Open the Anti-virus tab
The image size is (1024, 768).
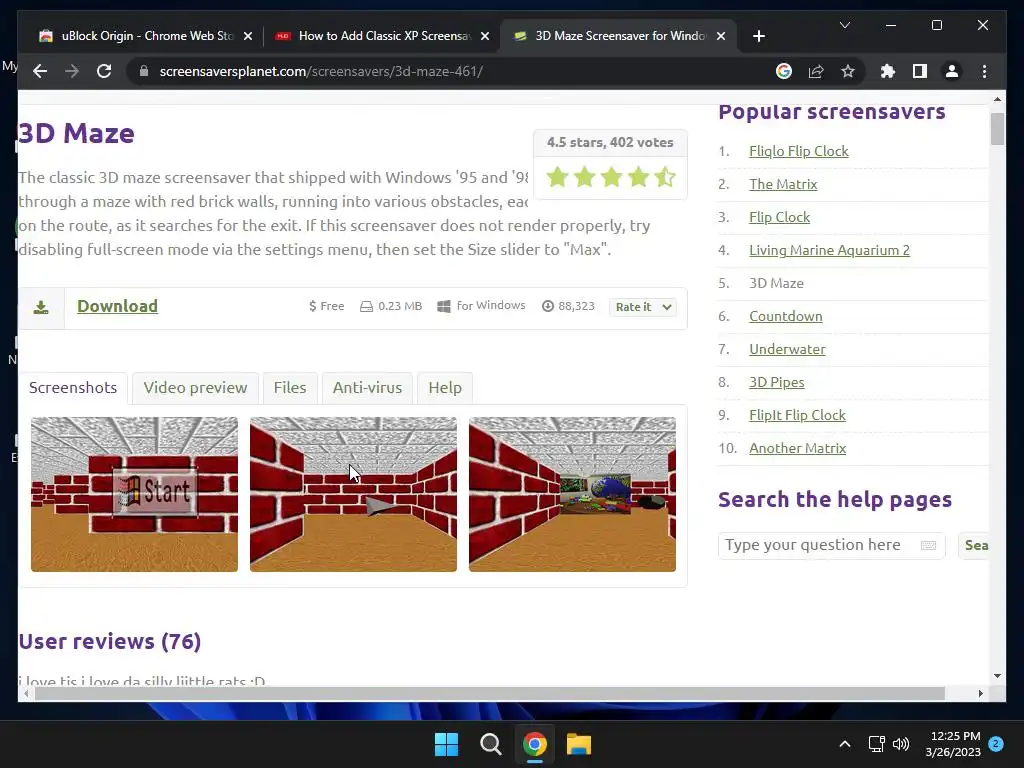tap(367, 388)
